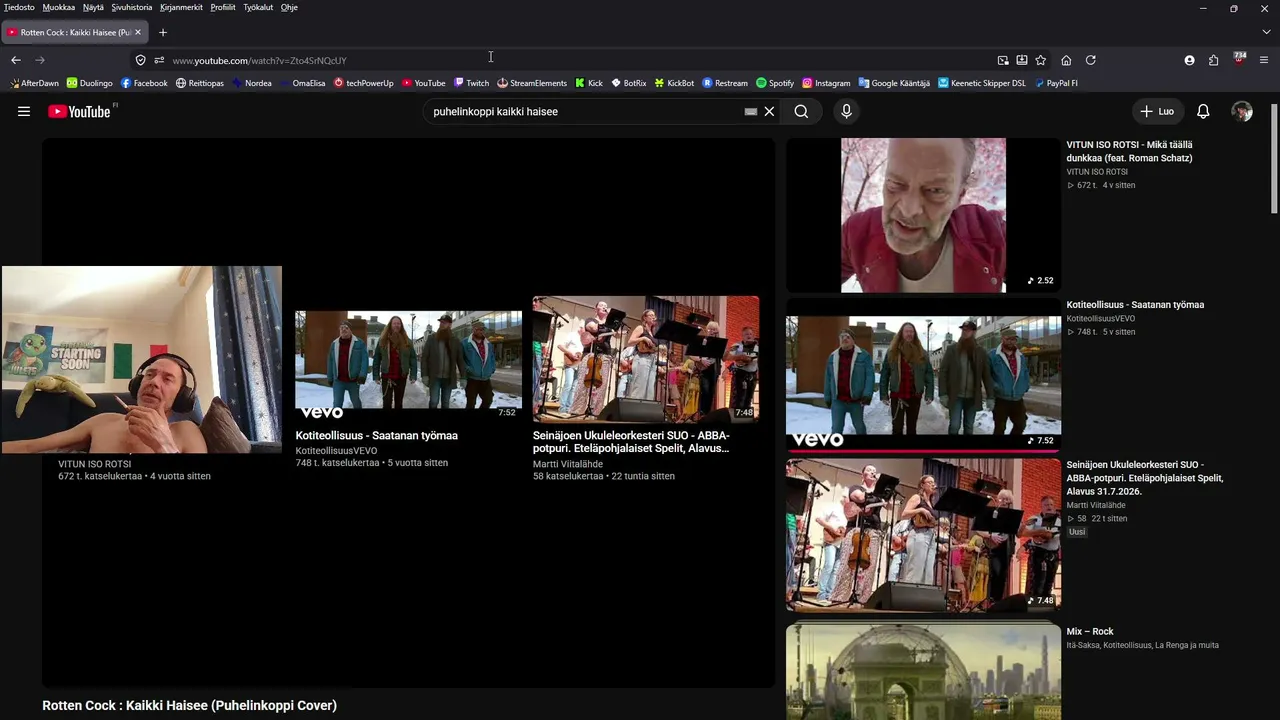
Task: Play sidebar video VITUN ISO ROTSI thumbnail
Action: (x=923, y=215)
